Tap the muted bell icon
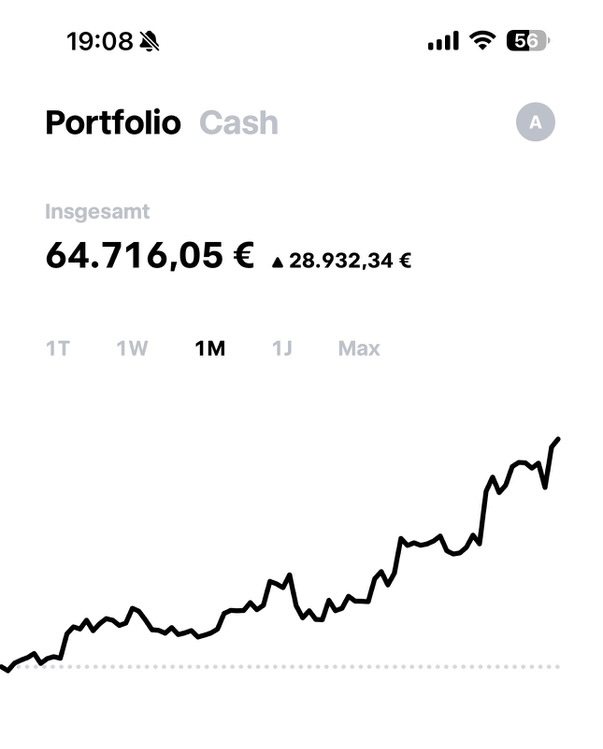This screenshot has height=749, width=603. pyautogui.click(x=150, y=41)
